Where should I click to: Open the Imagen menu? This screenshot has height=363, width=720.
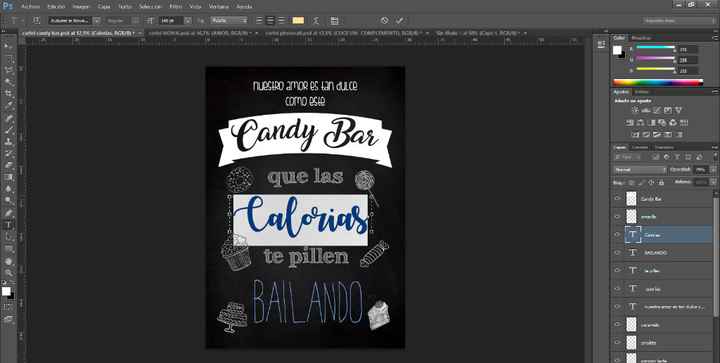[81, 6]
